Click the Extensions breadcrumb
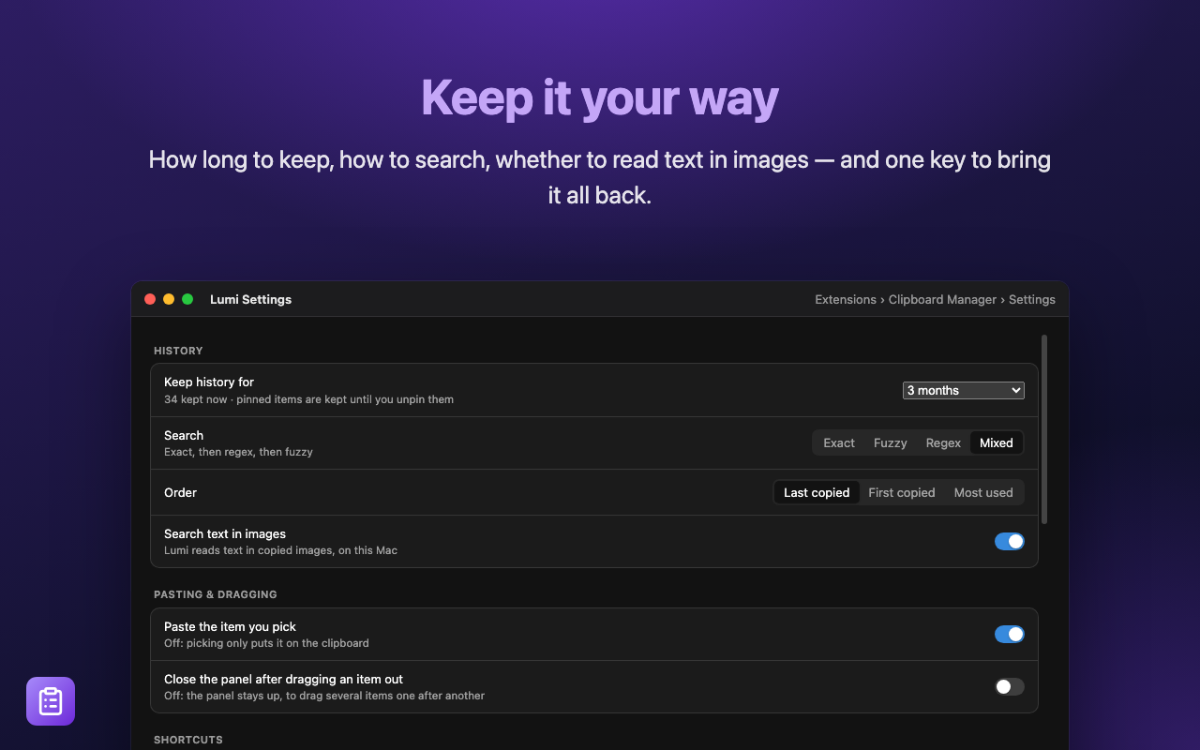The width and height of the screenshot is (1200, 750). tap(845, 300)
